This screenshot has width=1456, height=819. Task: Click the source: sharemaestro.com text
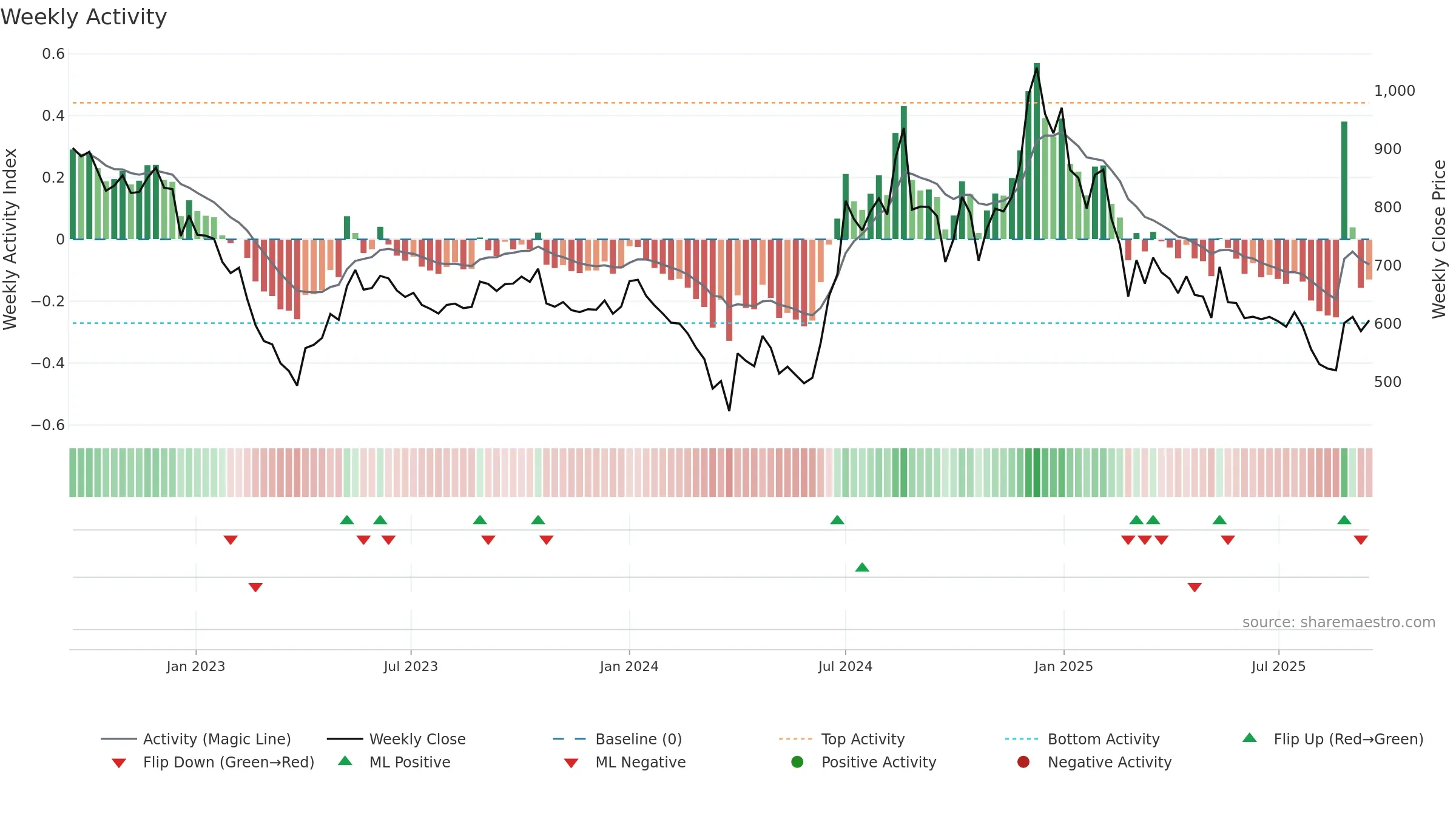[1339, 622]
